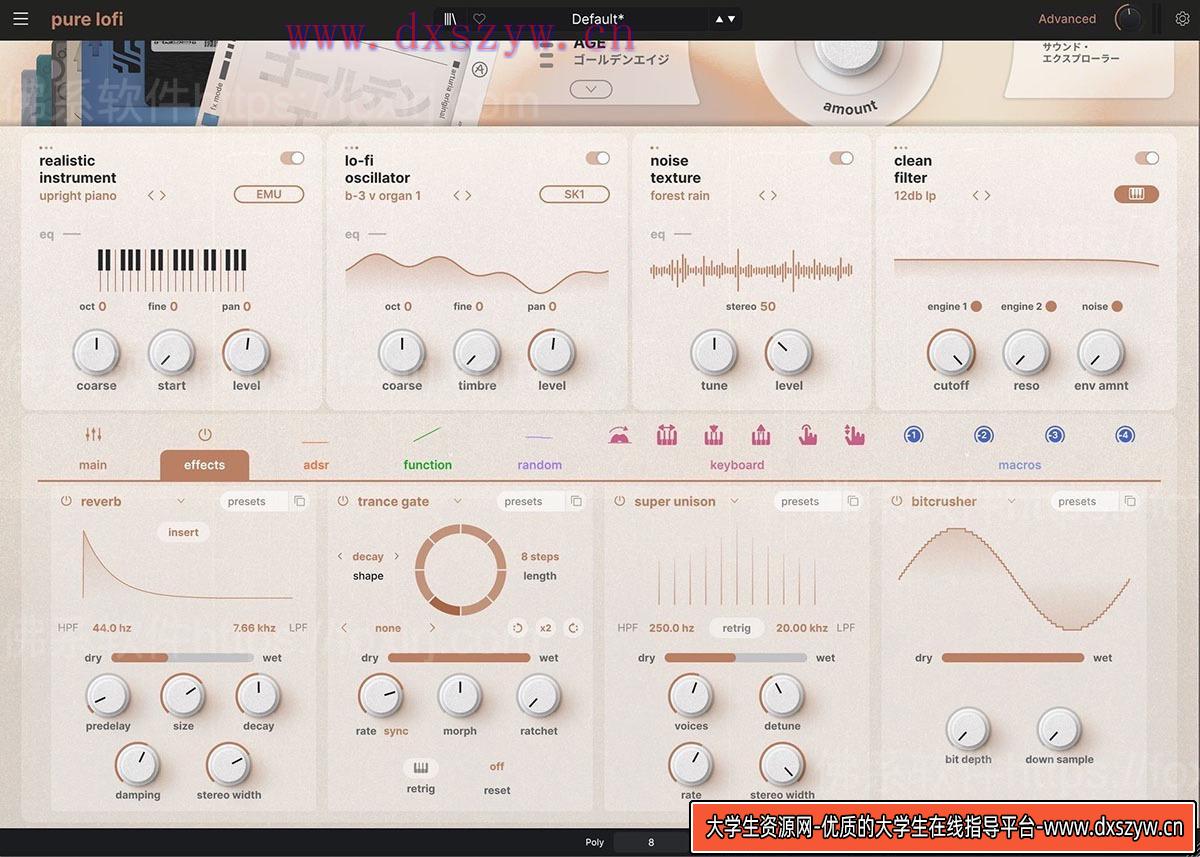Select the macro 2 icon

pos(984,435)
